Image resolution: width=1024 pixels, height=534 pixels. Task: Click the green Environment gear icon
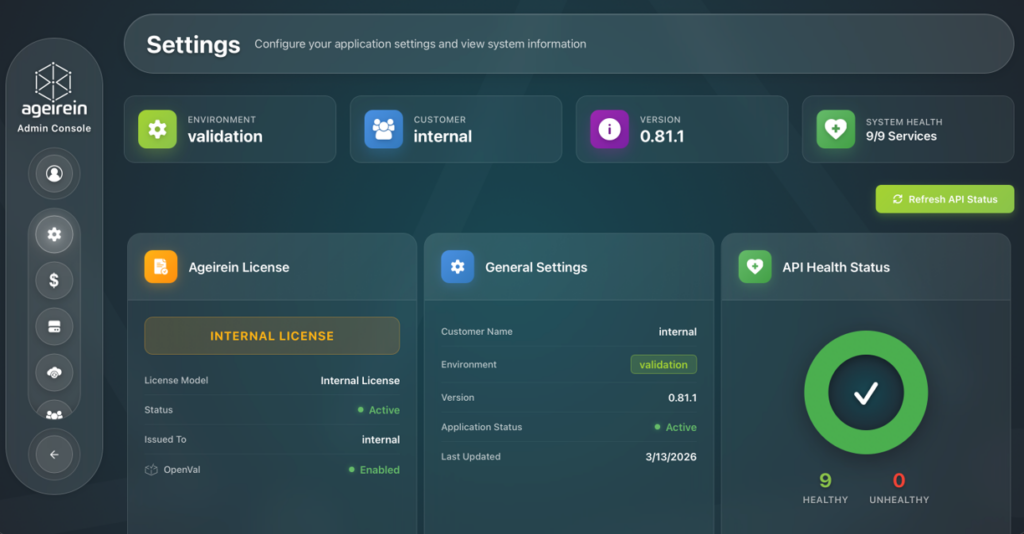(x=157, y=129)
